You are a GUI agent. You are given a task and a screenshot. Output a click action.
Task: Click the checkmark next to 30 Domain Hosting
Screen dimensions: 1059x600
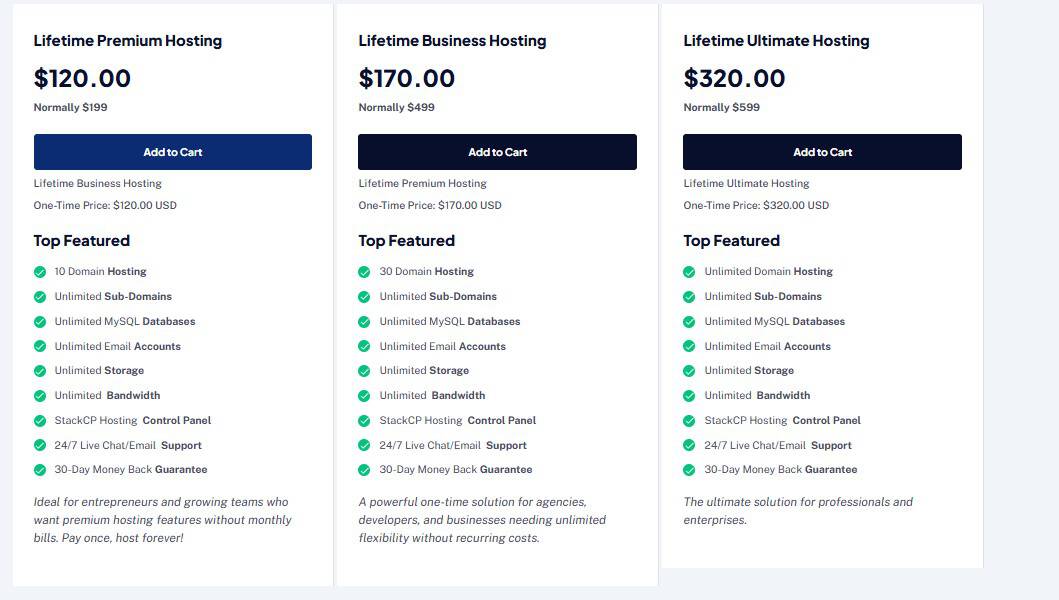[x=365, y=271]
